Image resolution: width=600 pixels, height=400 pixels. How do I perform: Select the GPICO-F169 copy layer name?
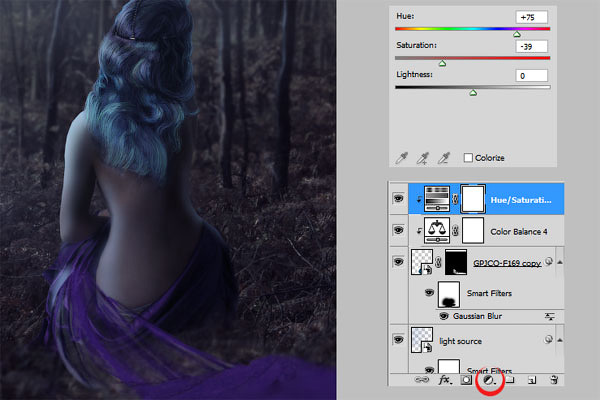[x=507, y=263]
